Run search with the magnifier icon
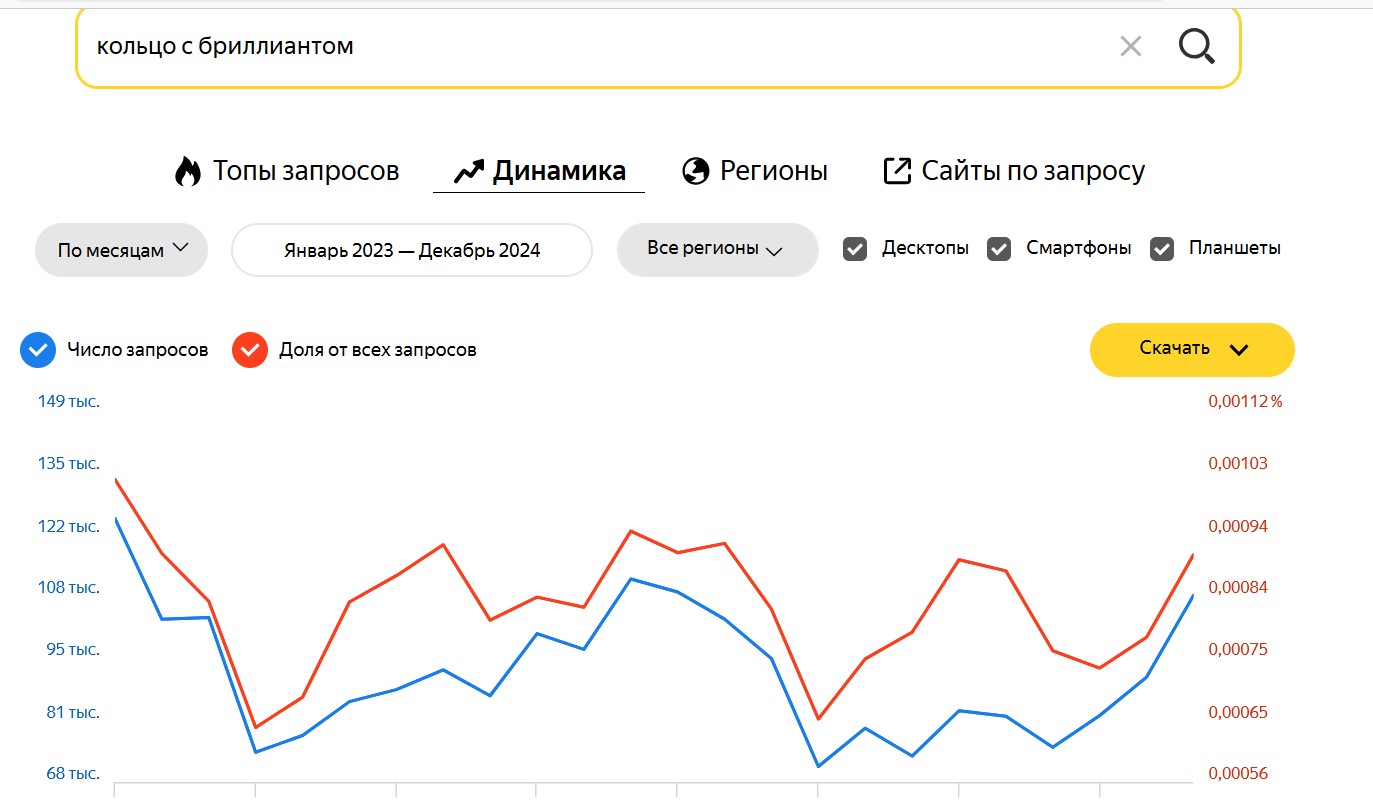This screenshot has height=806, width=1373. (1196, 46)
